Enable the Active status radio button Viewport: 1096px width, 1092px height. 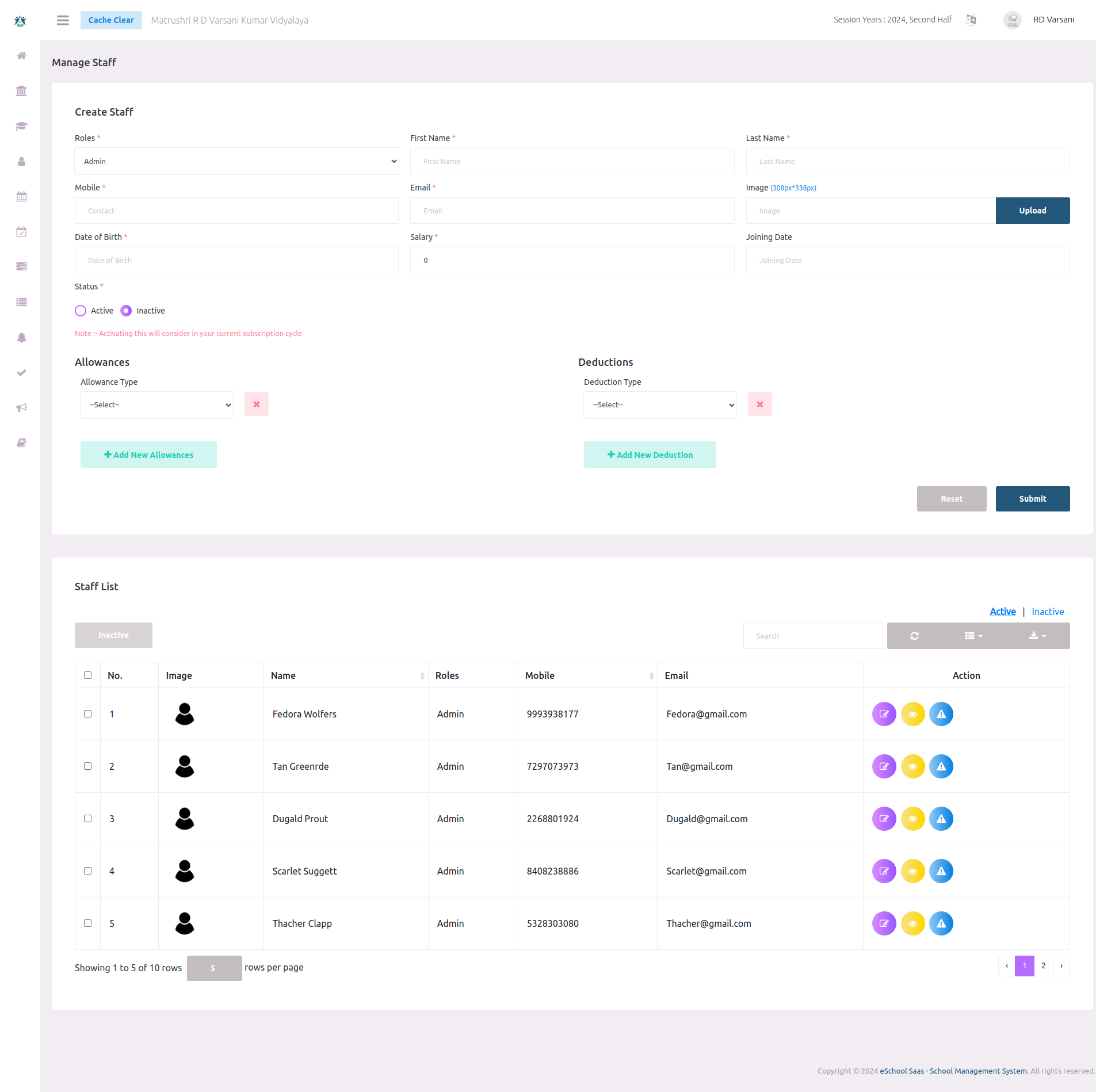(81, 310)
